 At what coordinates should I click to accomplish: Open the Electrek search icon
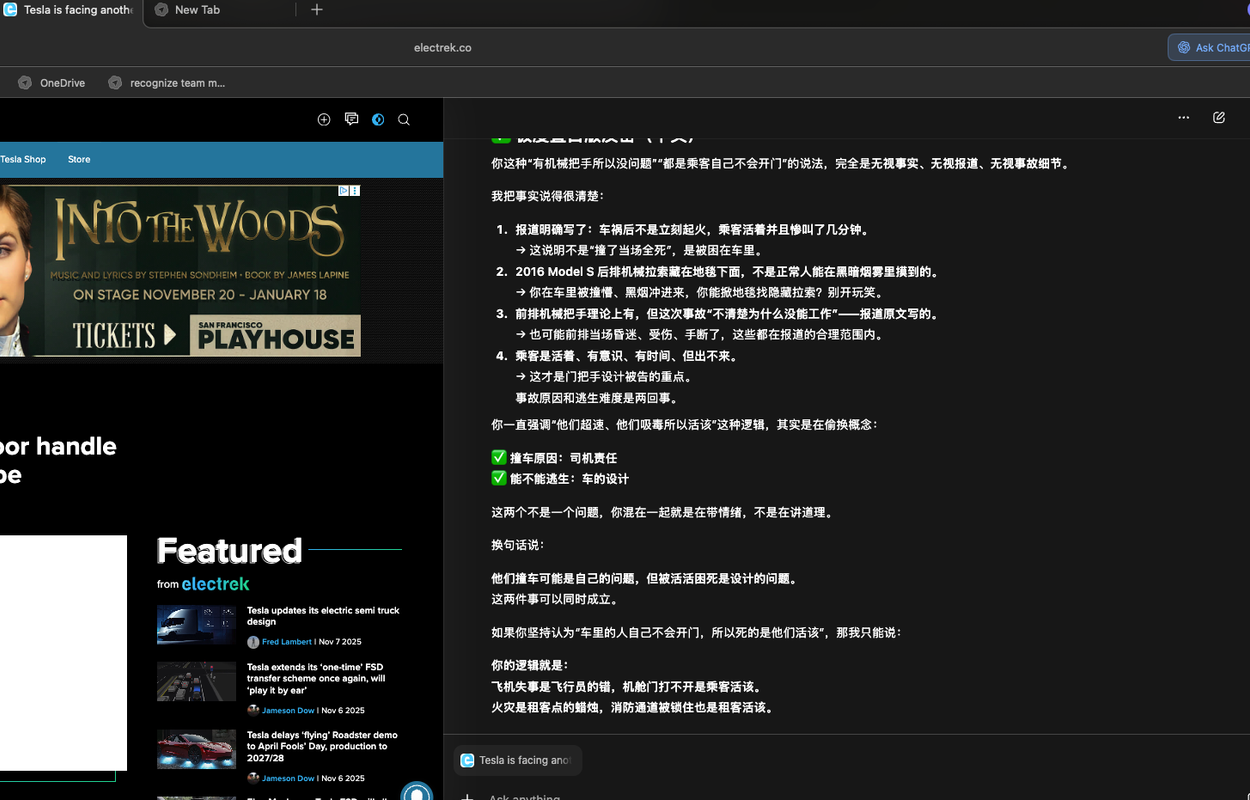(404, 119)
